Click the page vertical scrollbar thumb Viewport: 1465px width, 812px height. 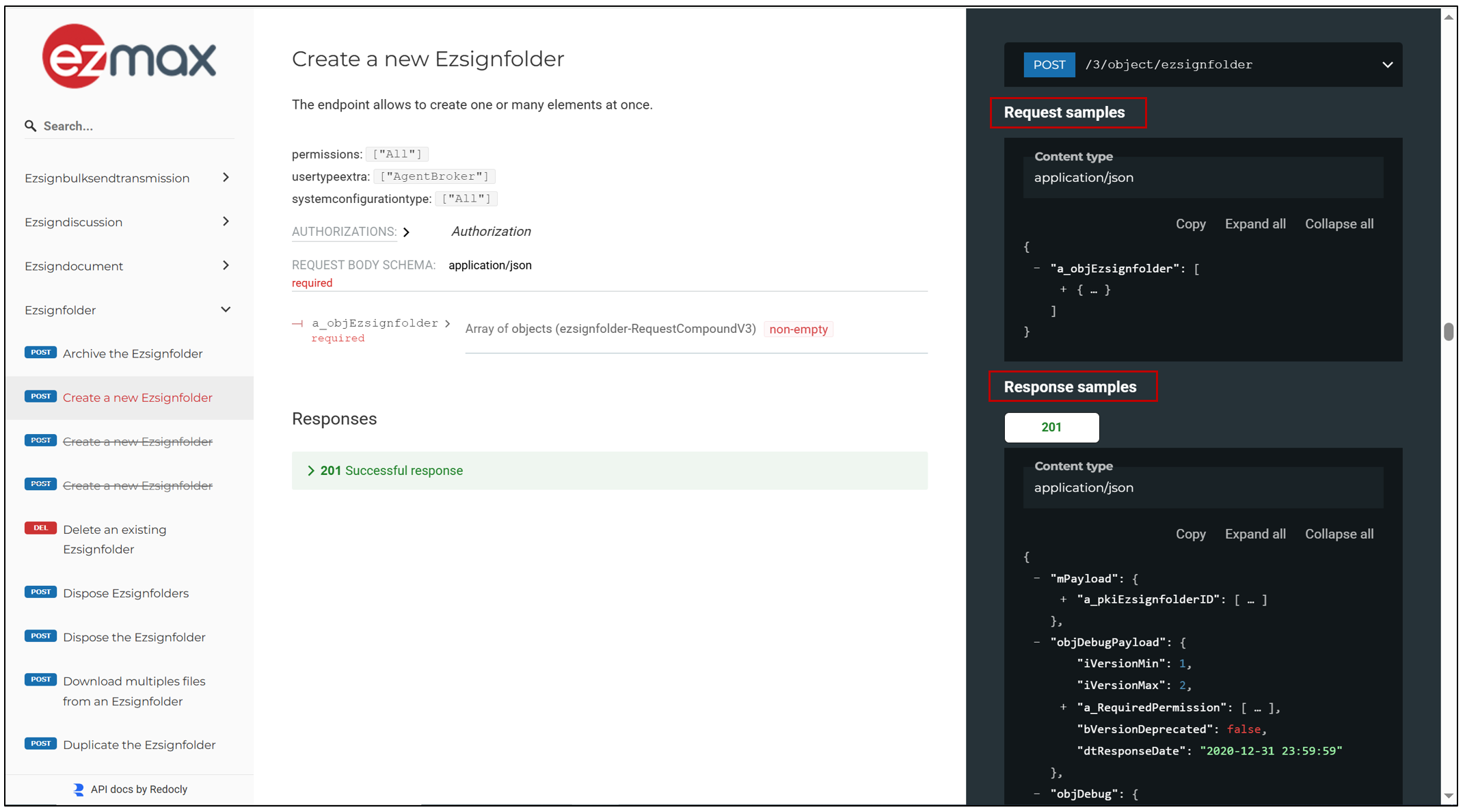1449,331
